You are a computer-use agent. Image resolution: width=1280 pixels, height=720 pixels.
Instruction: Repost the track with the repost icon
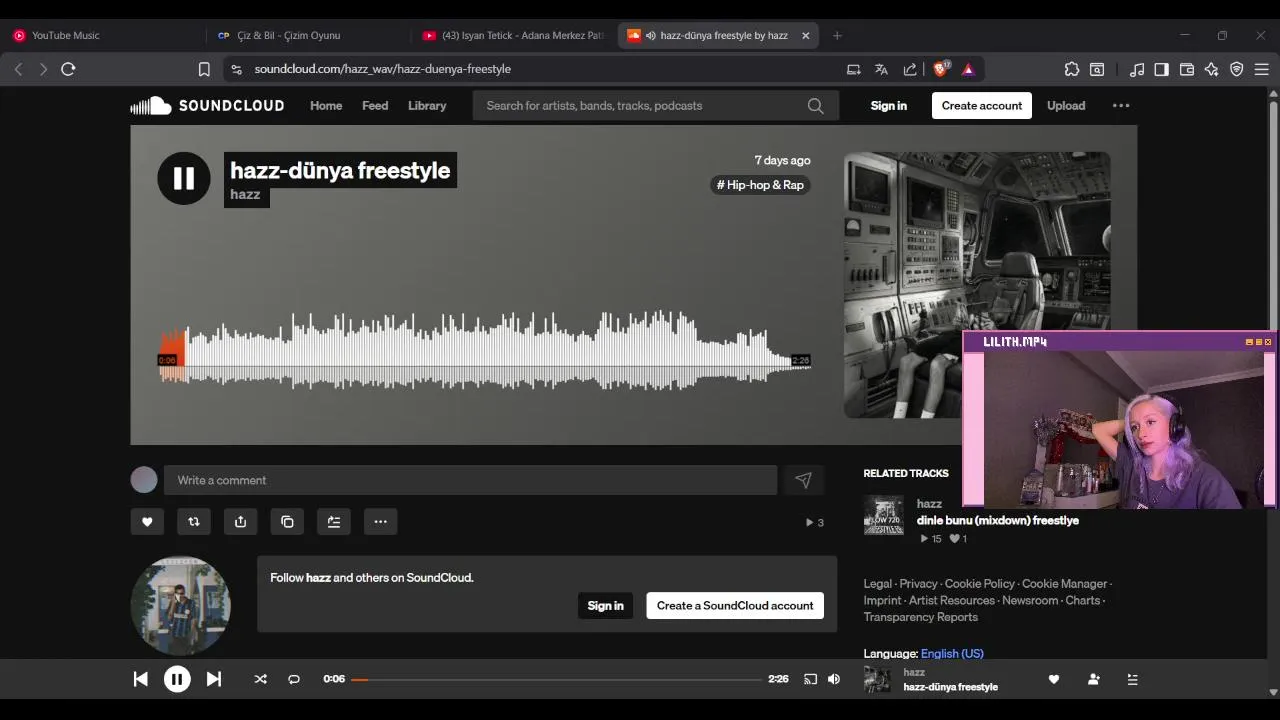194,521
